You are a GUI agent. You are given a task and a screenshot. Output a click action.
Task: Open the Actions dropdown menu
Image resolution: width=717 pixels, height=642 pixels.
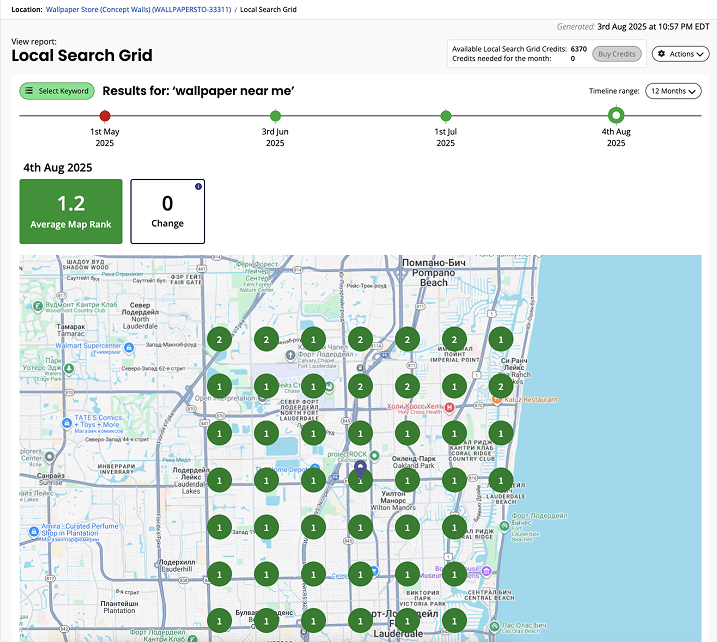[x=680, y=54]
